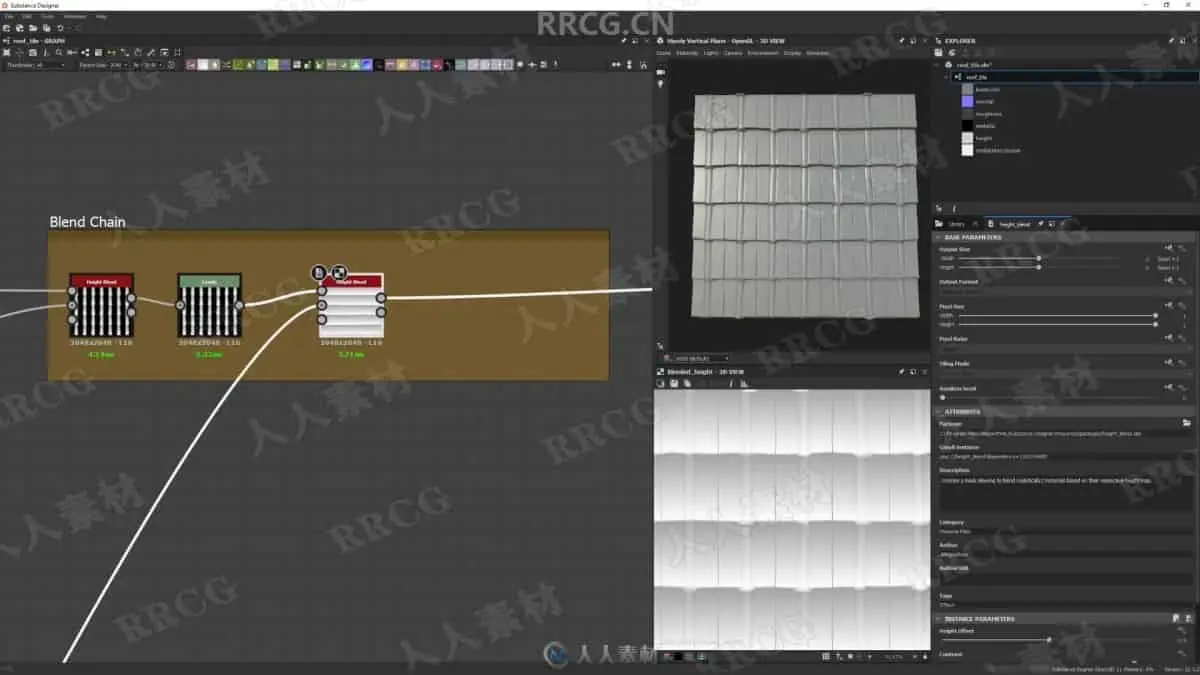Click the info icon in 2D view toolbar

pyautogui.click(x=731, y=383)
